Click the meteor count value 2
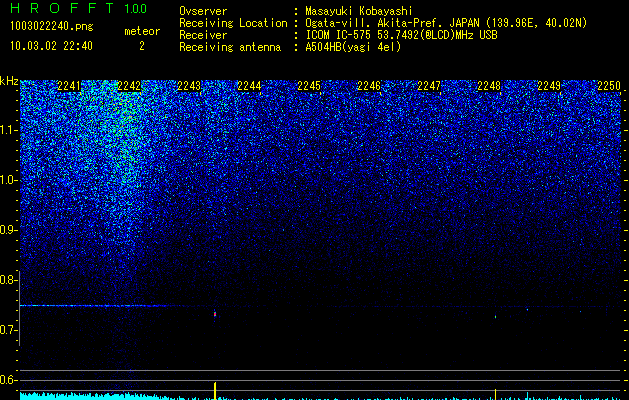This screenshot has width=629, height=400. pos(142,46)
